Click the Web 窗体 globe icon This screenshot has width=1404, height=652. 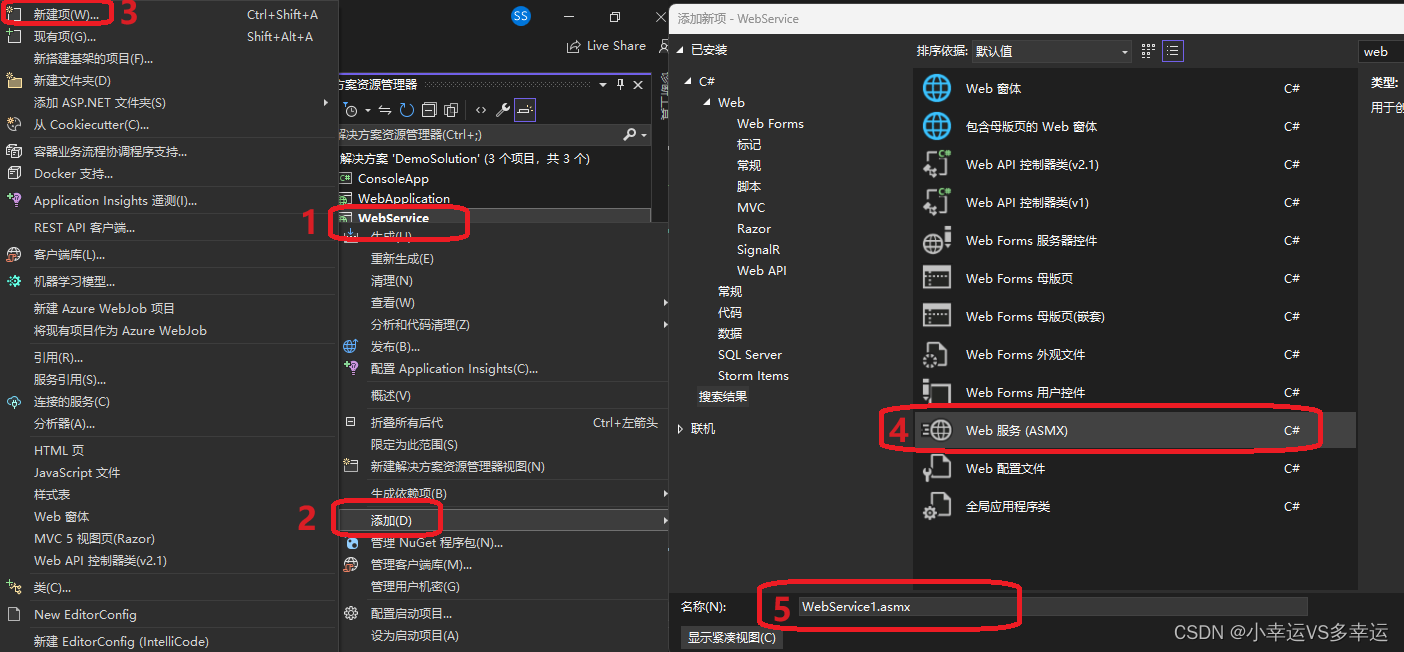coord(937,88)
